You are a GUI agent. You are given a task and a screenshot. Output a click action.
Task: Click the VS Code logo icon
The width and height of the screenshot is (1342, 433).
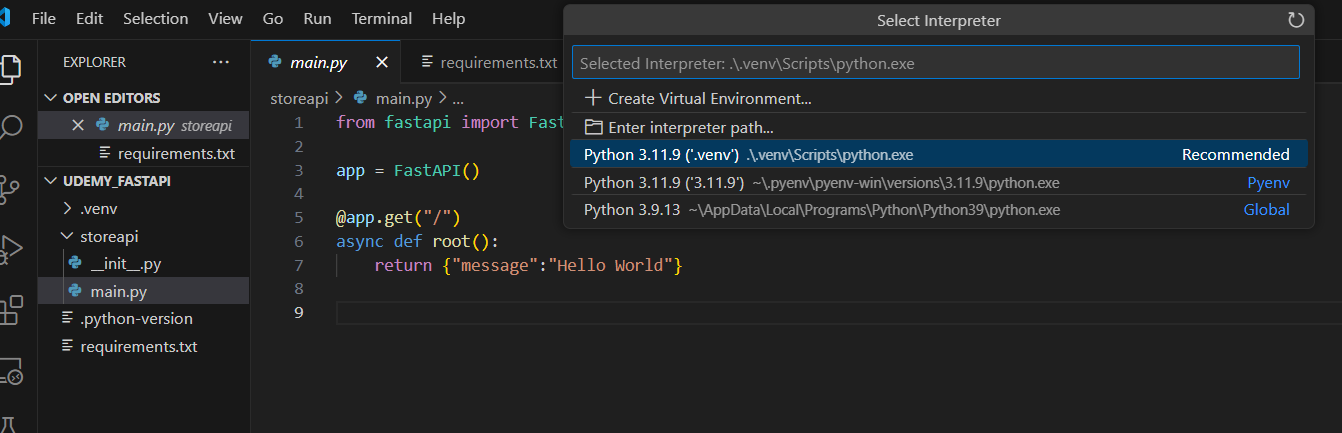click(x=6, y=19)
